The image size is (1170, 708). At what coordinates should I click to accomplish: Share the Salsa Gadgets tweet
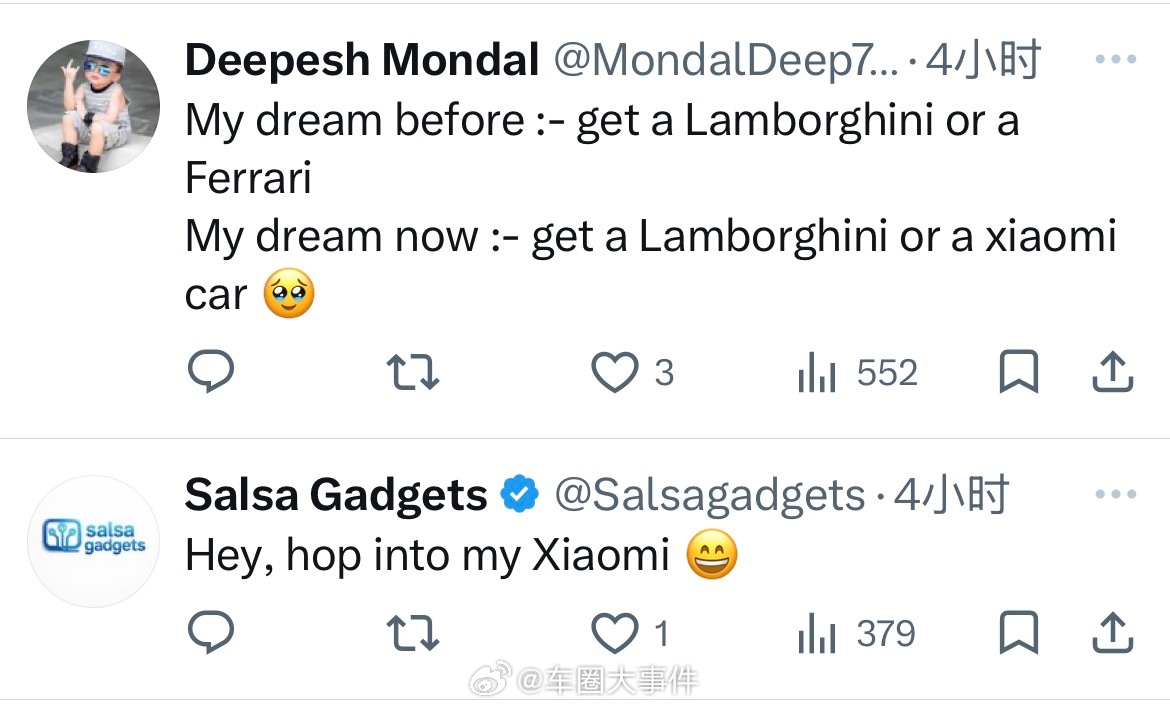point(1111,633)
